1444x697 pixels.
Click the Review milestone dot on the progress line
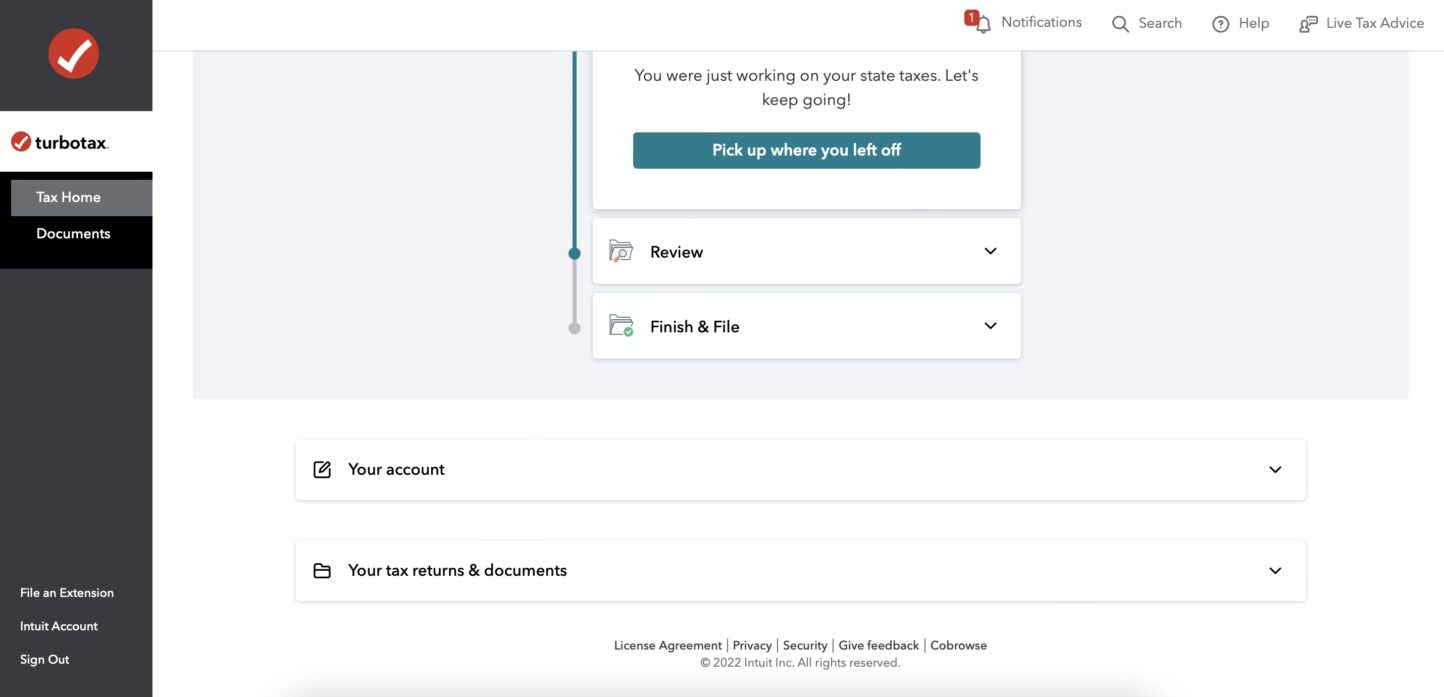coord(575,252)
